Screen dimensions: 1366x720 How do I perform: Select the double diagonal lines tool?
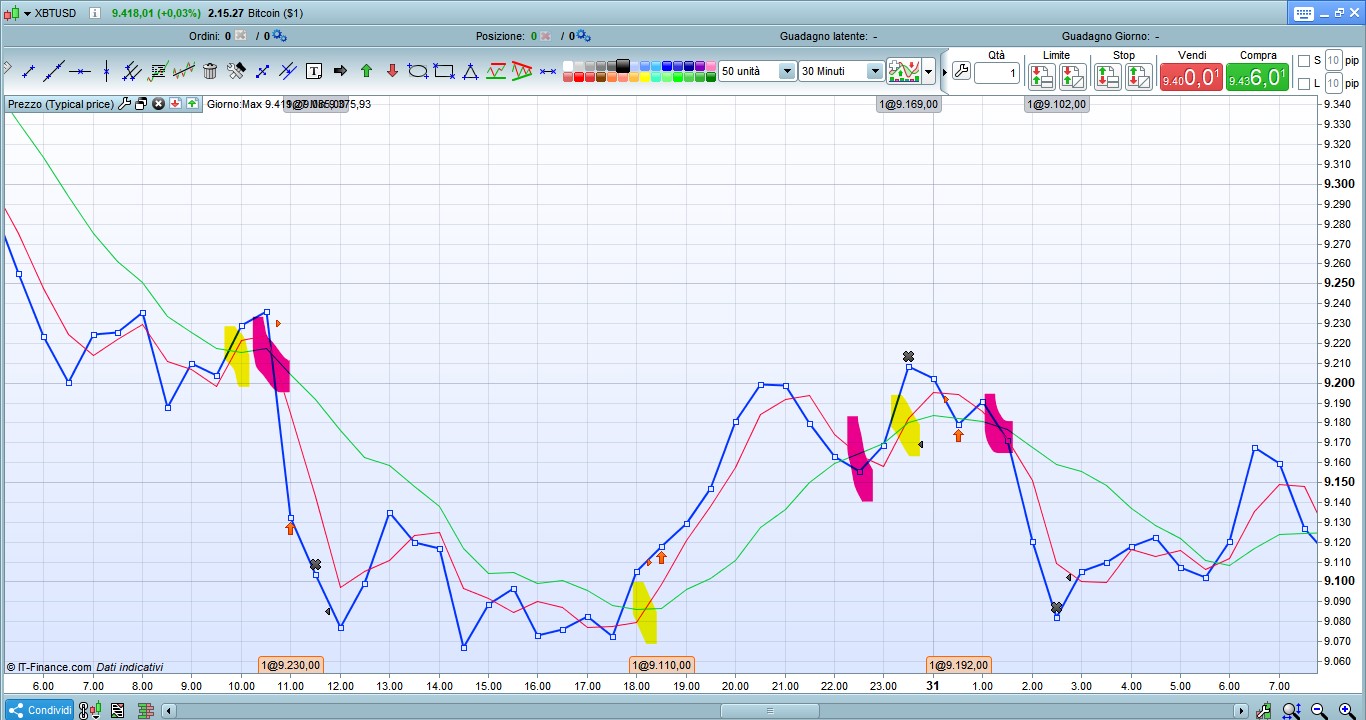click(288, 71)
